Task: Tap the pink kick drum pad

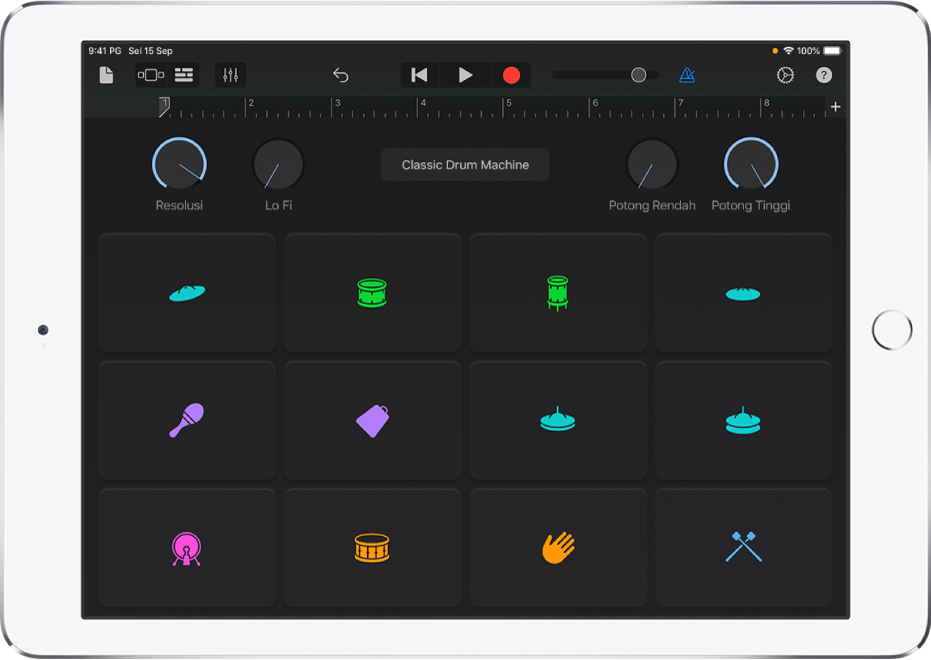Action: tap(187, 548)
